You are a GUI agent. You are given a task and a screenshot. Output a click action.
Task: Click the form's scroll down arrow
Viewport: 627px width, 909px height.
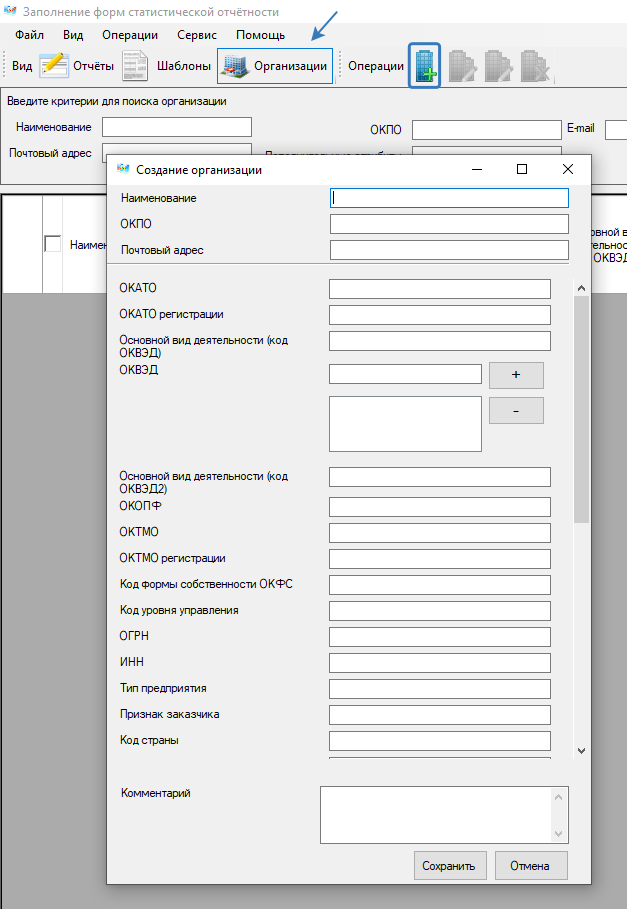(581, 750)
